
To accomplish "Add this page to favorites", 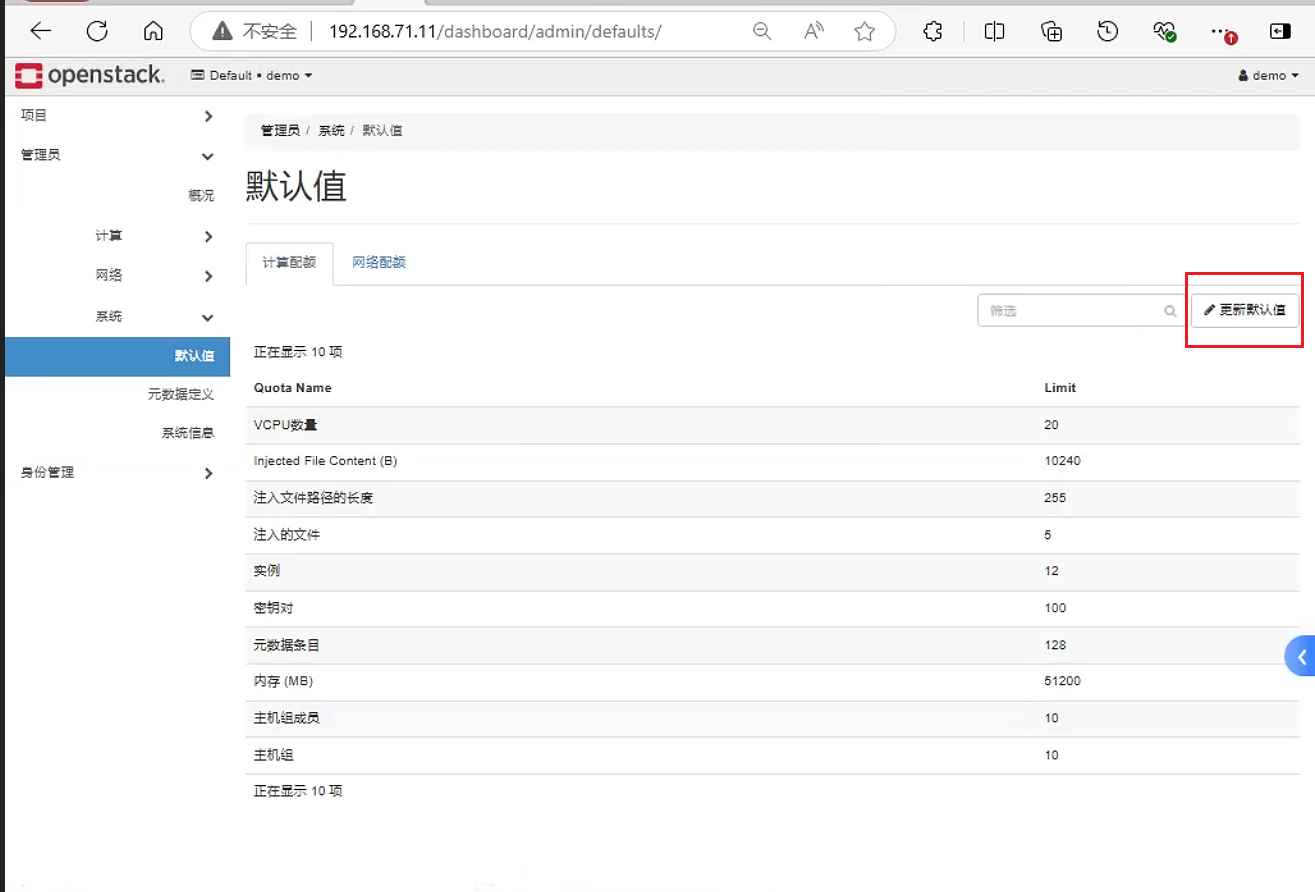I will click(865, 31).
